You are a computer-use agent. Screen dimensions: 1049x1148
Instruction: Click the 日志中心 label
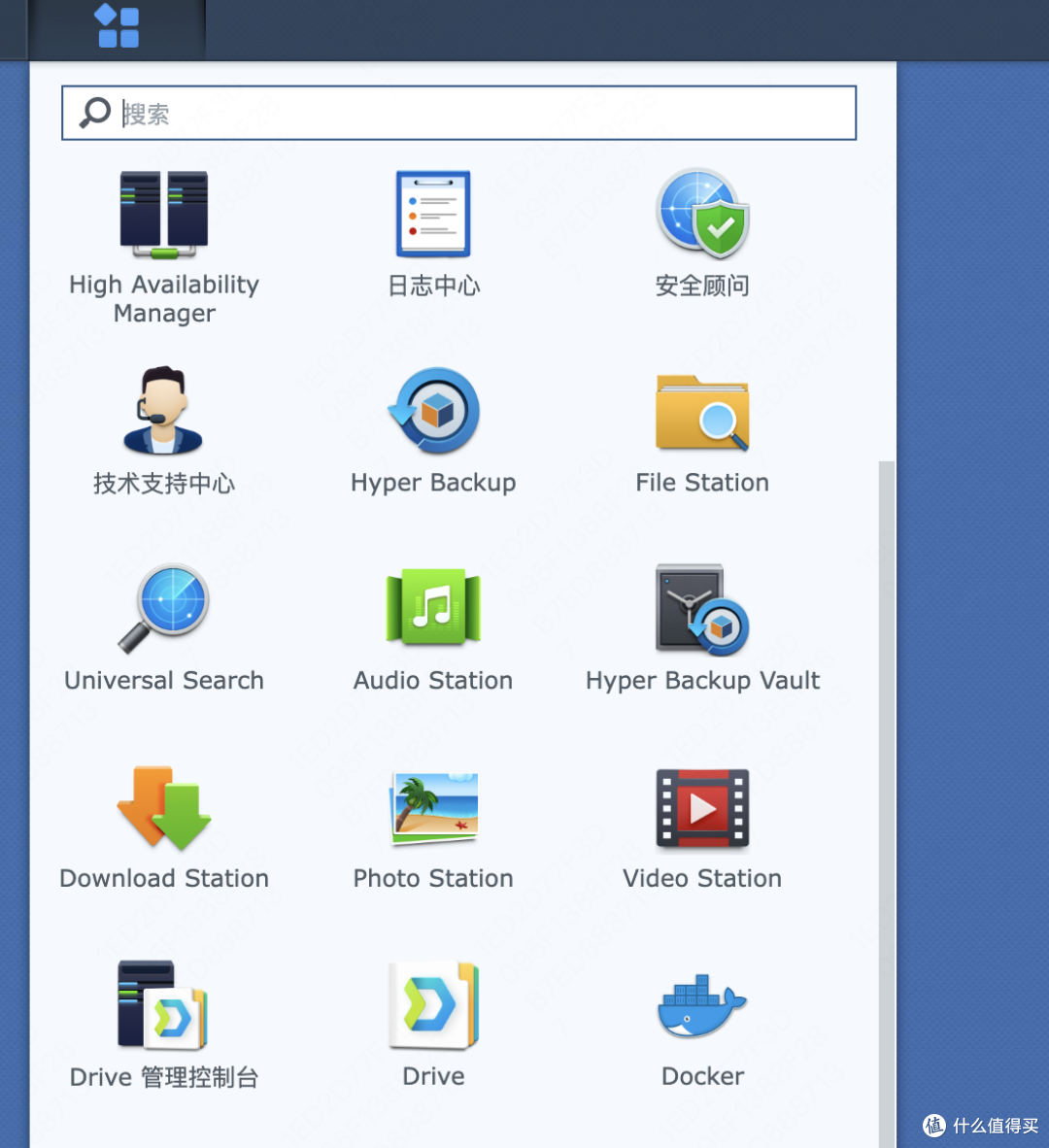[x=433, y=285]
